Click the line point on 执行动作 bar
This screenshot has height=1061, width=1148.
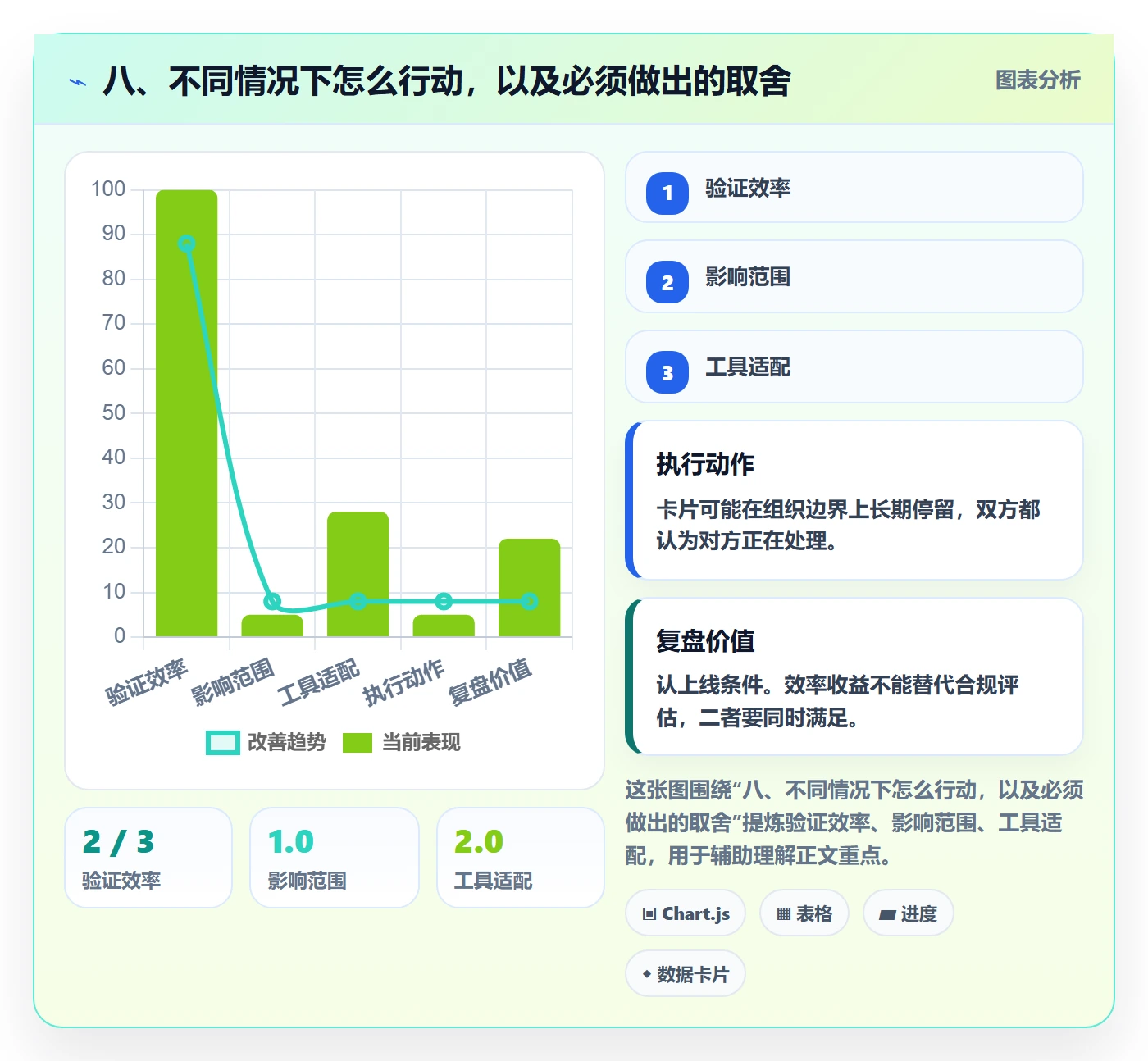pos(444,601)
